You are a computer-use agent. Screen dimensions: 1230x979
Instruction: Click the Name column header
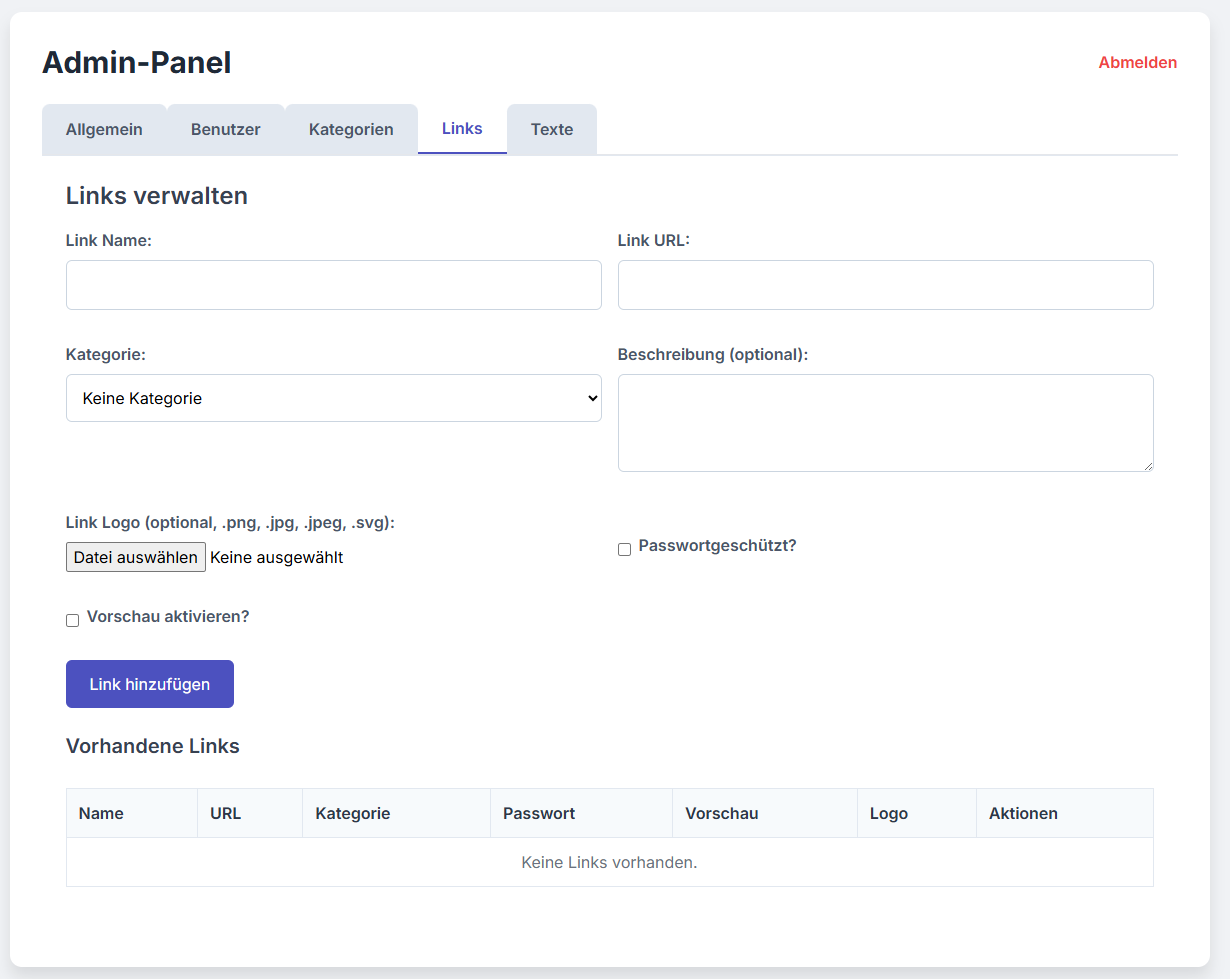coord(100,813)
